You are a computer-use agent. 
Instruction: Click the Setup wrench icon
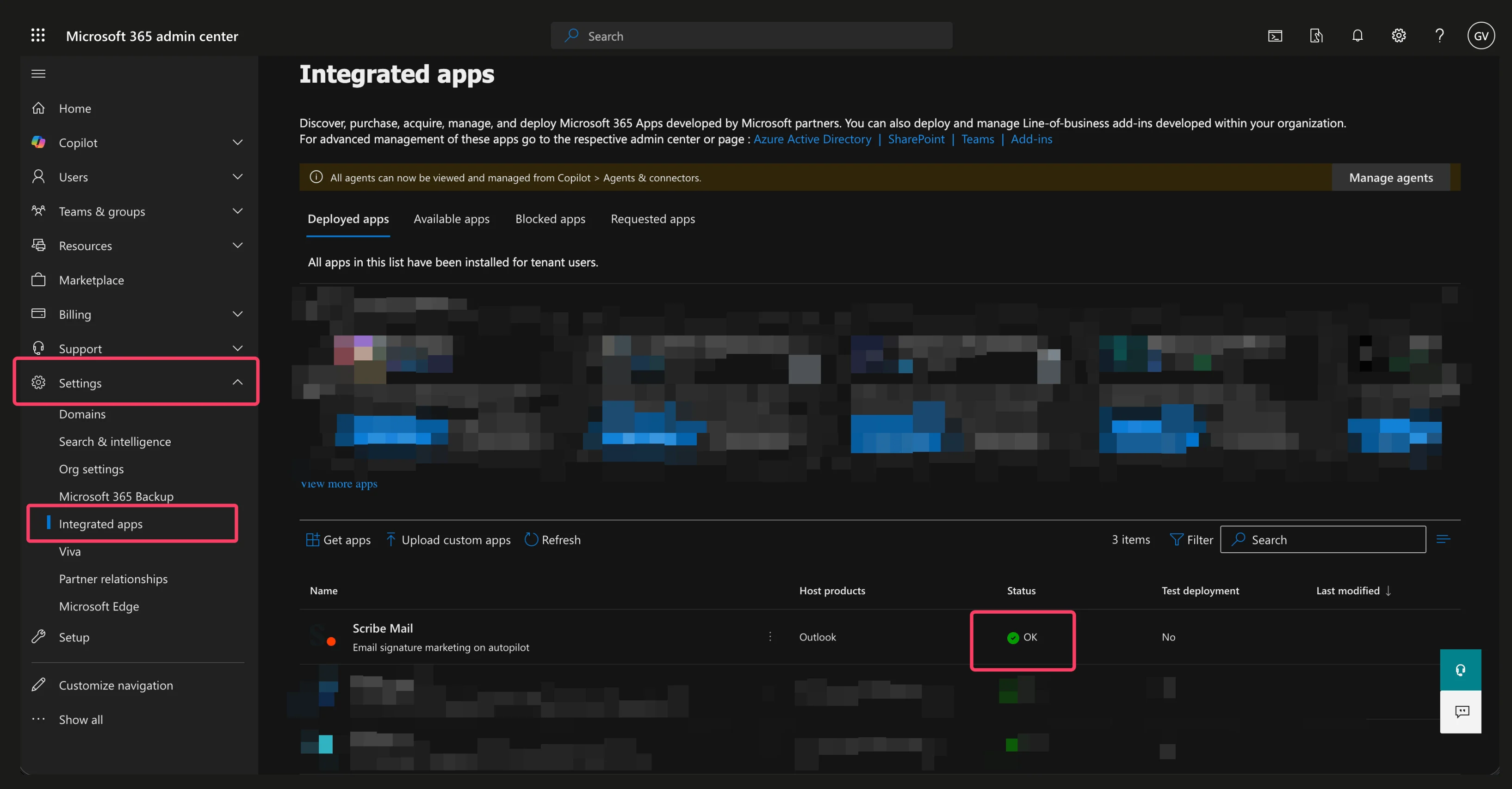coord(38,636)
